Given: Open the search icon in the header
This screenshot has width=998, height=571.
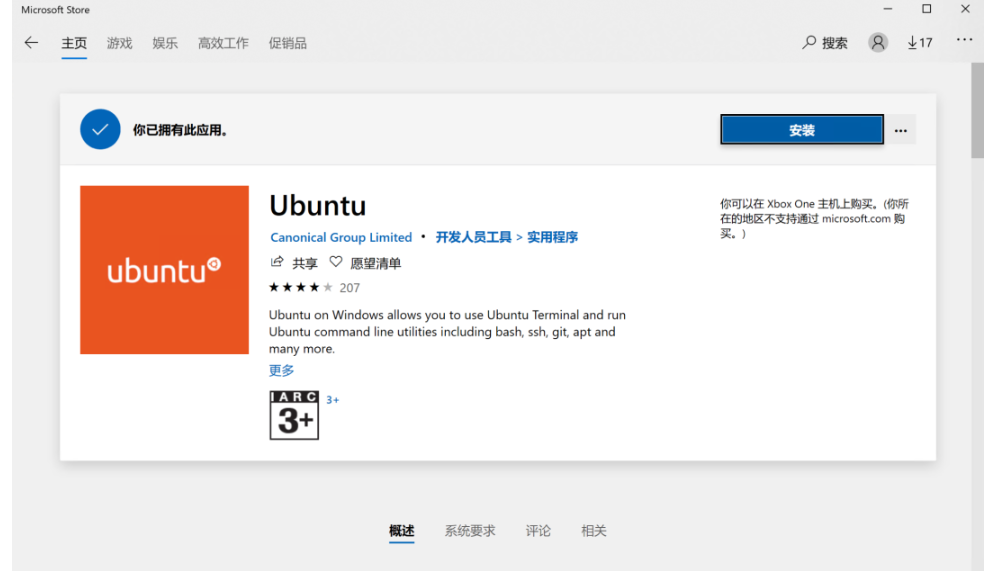Looking at the screenshot, I should point(809,43).
